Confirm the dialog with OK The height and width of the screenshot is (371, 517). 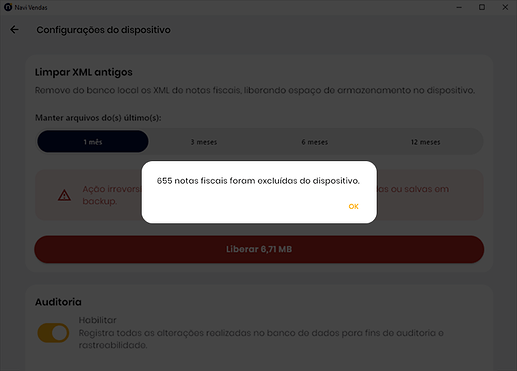point(353,206)
